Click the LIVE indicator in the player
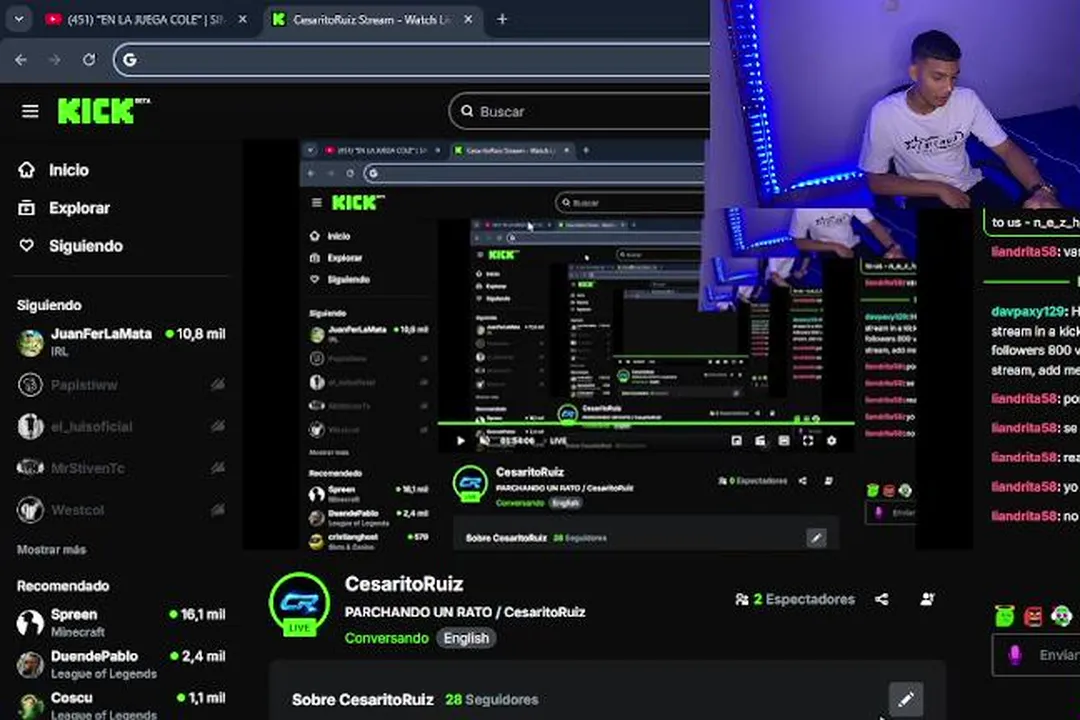This screenshot has height=720, width=1080. (558, 441)
